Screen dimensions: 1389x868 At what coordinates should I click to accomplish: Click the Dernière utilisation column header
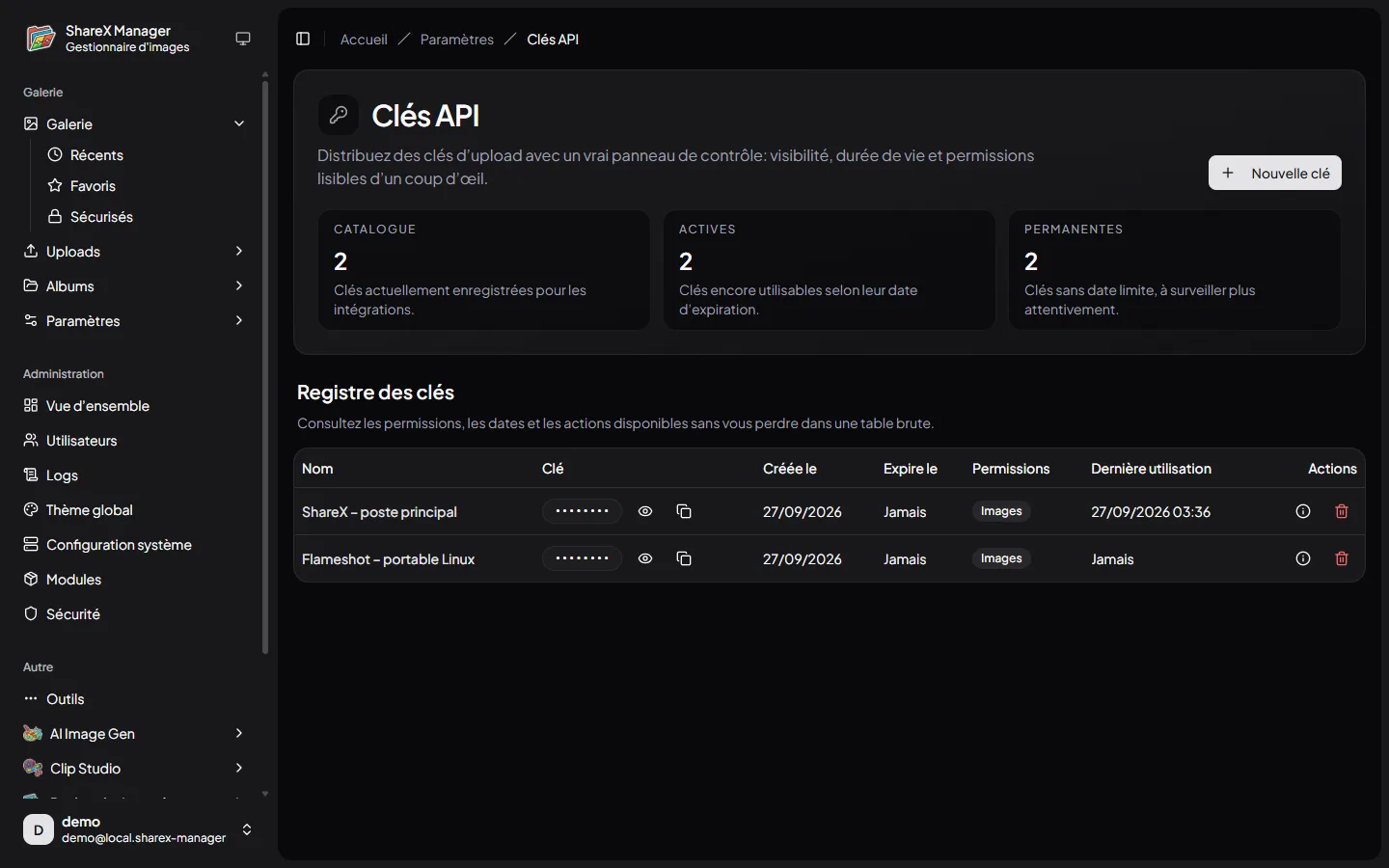(1151, 468)
